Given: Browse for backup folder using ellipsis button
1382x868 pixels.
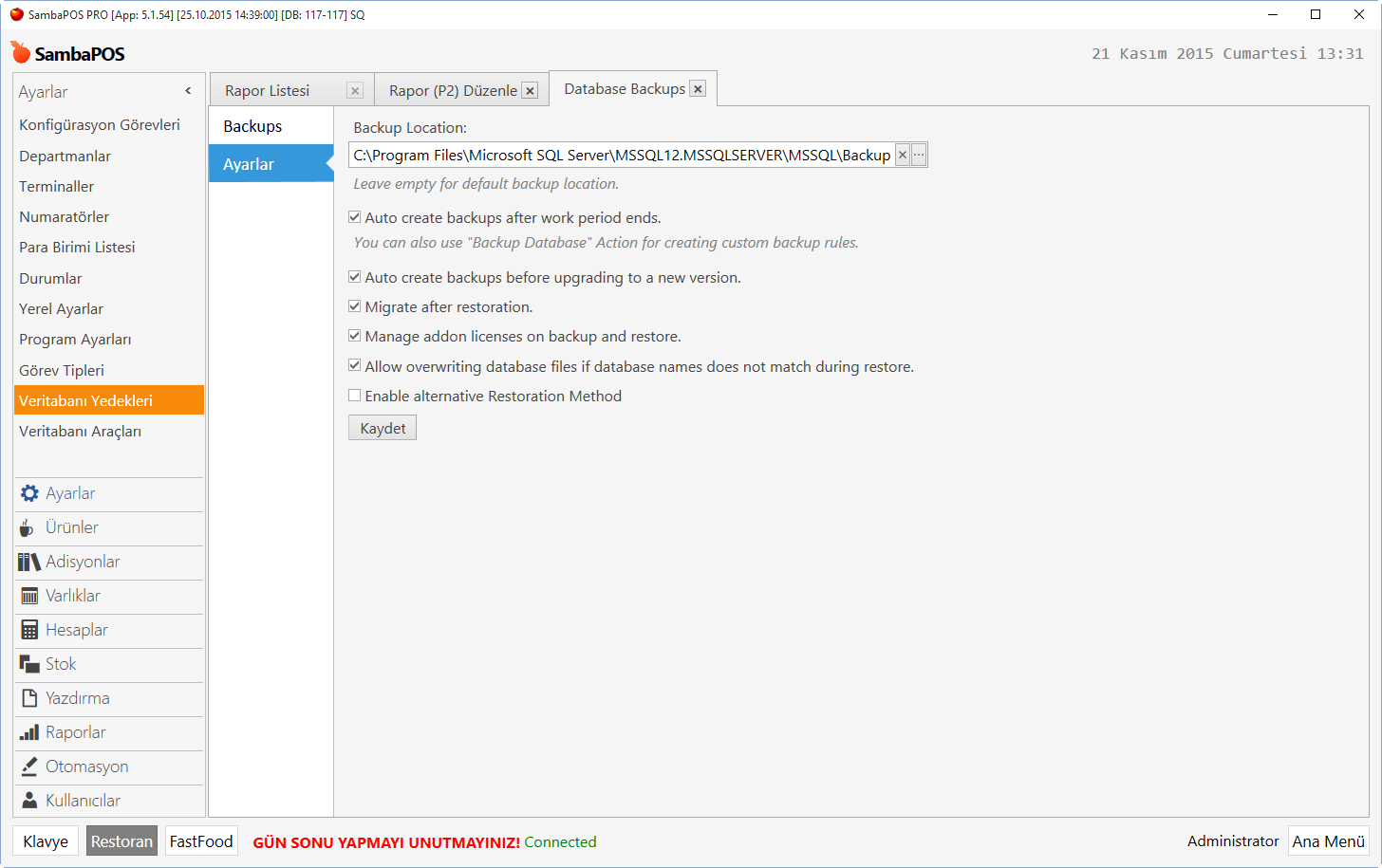Looking at the screenshot, I should pos(919,156).
